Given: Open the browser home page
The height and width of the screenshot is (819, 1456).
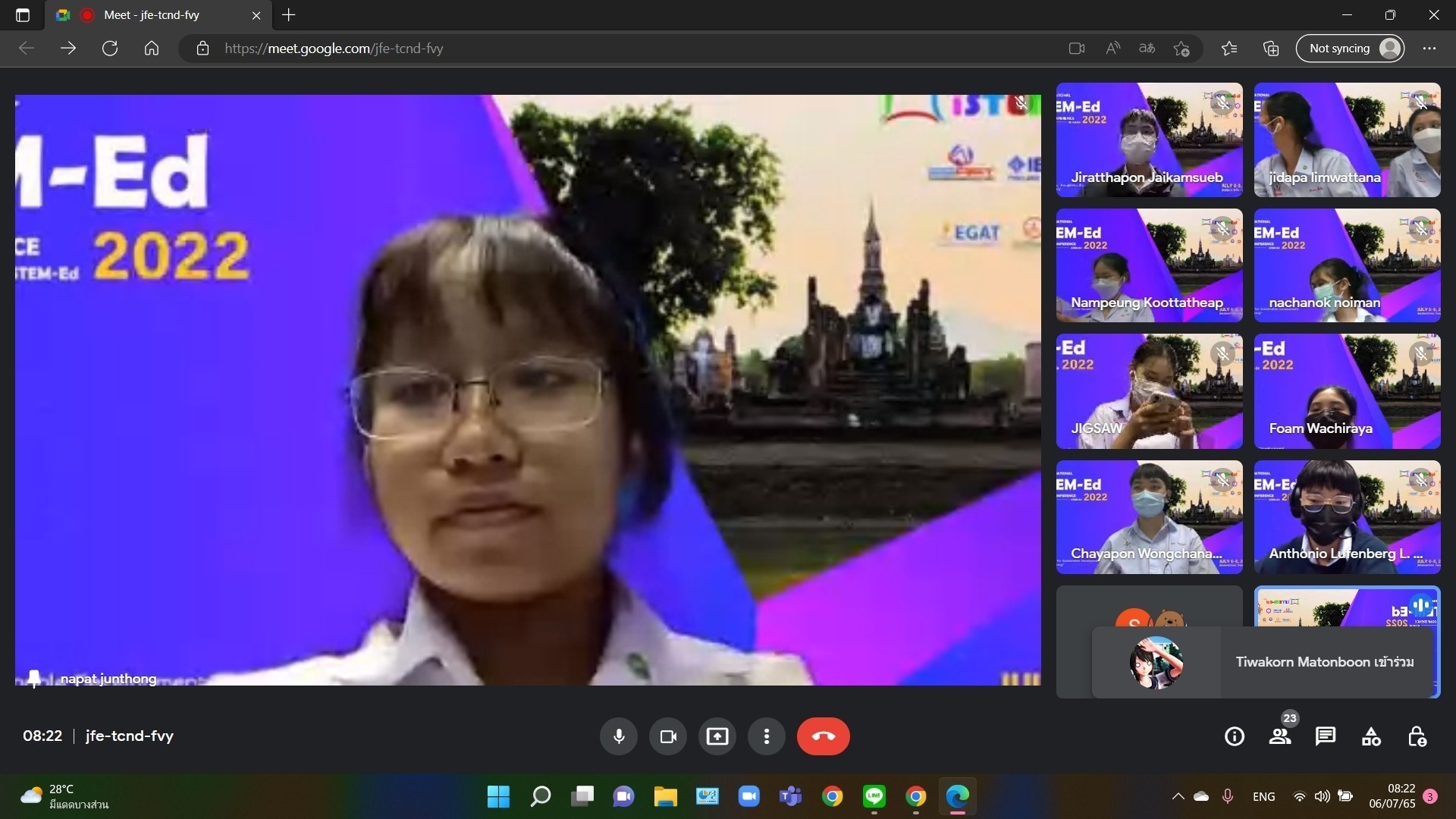Looking at the screenshot, I should pos(152,49).
